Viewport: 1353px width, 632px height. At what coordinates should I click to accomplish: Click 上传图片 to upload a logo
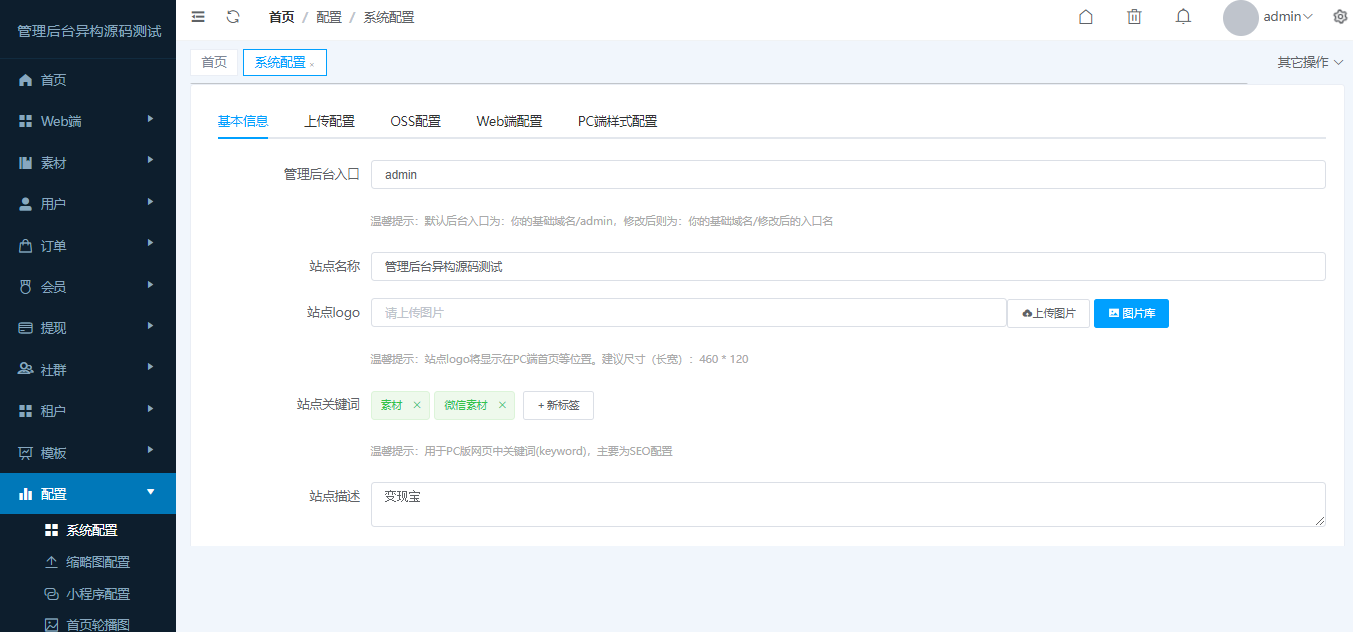point(1048,313)
